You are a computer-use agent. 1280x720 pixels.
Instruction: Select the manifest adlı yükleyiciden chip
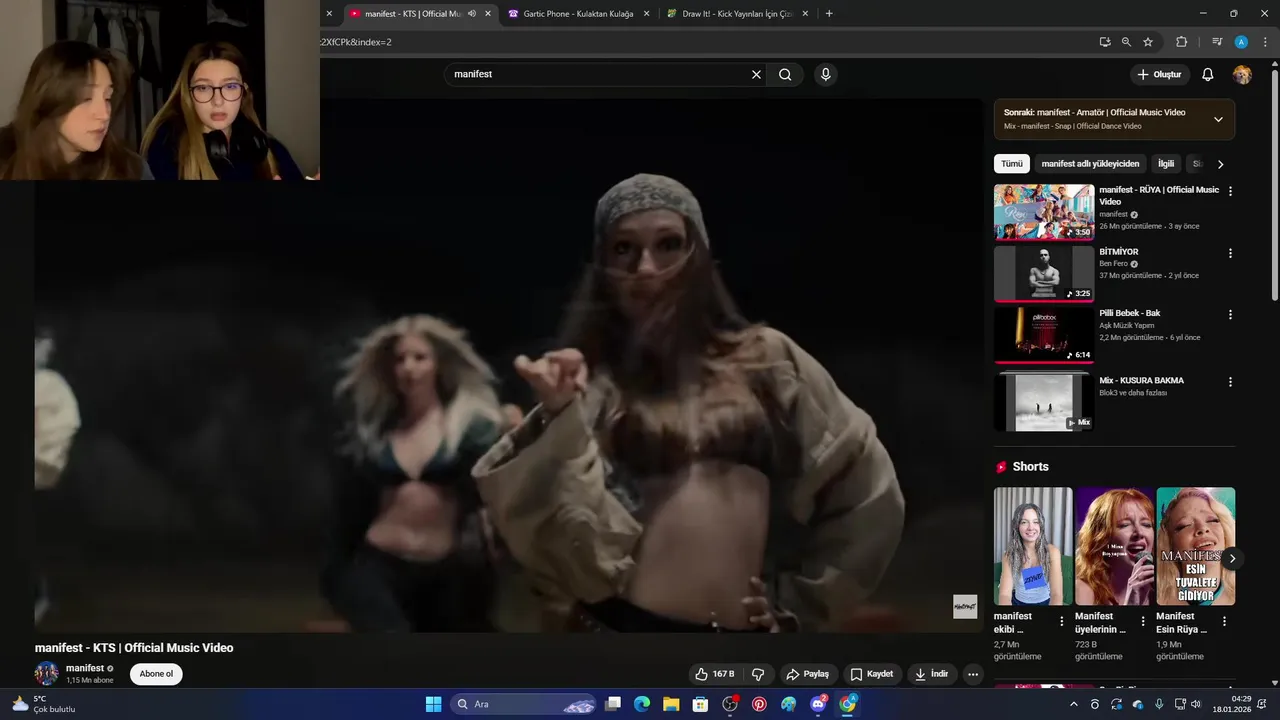coord(1090,164)
